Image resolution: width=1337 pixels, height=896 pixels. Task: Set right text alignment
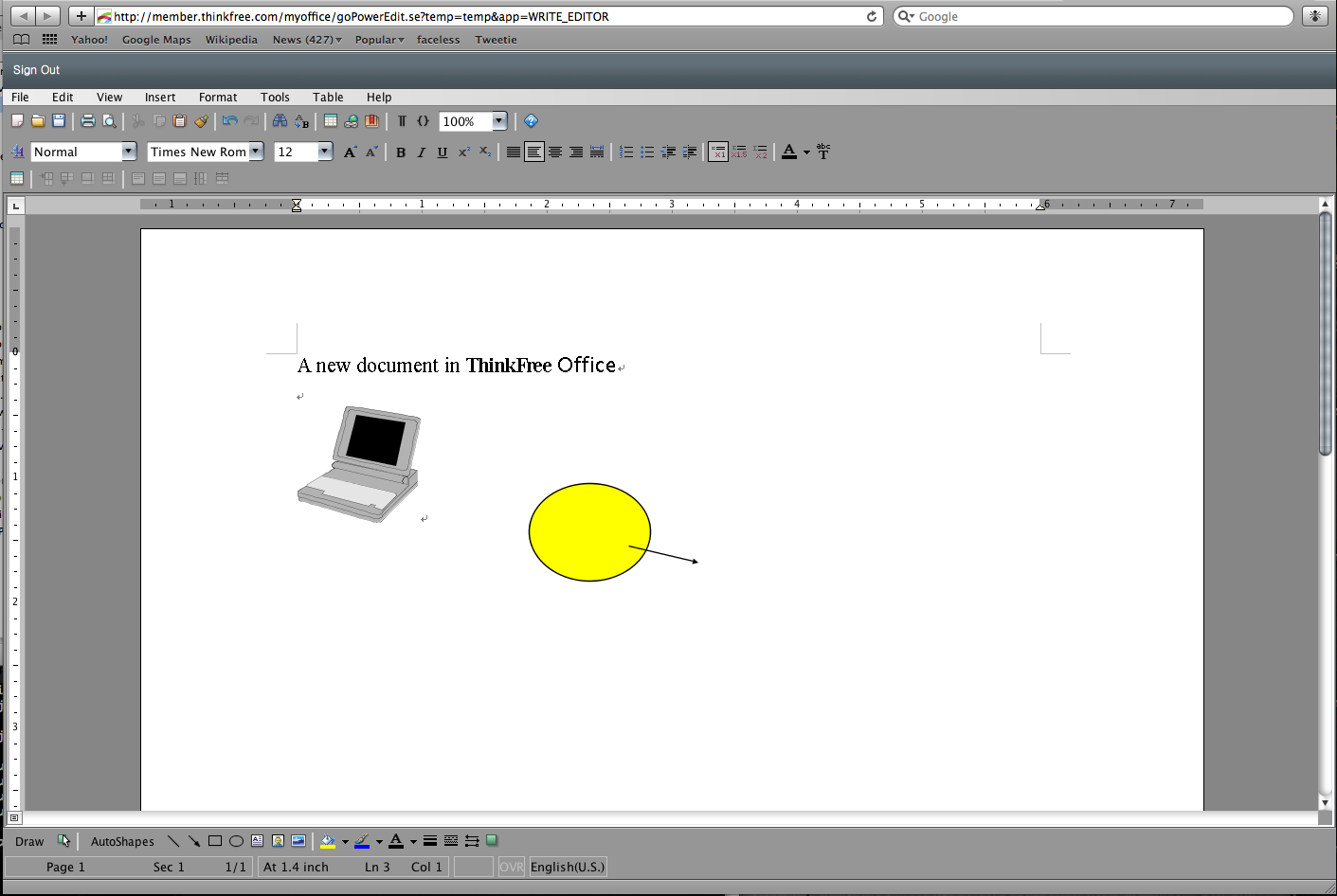point(576,152)
